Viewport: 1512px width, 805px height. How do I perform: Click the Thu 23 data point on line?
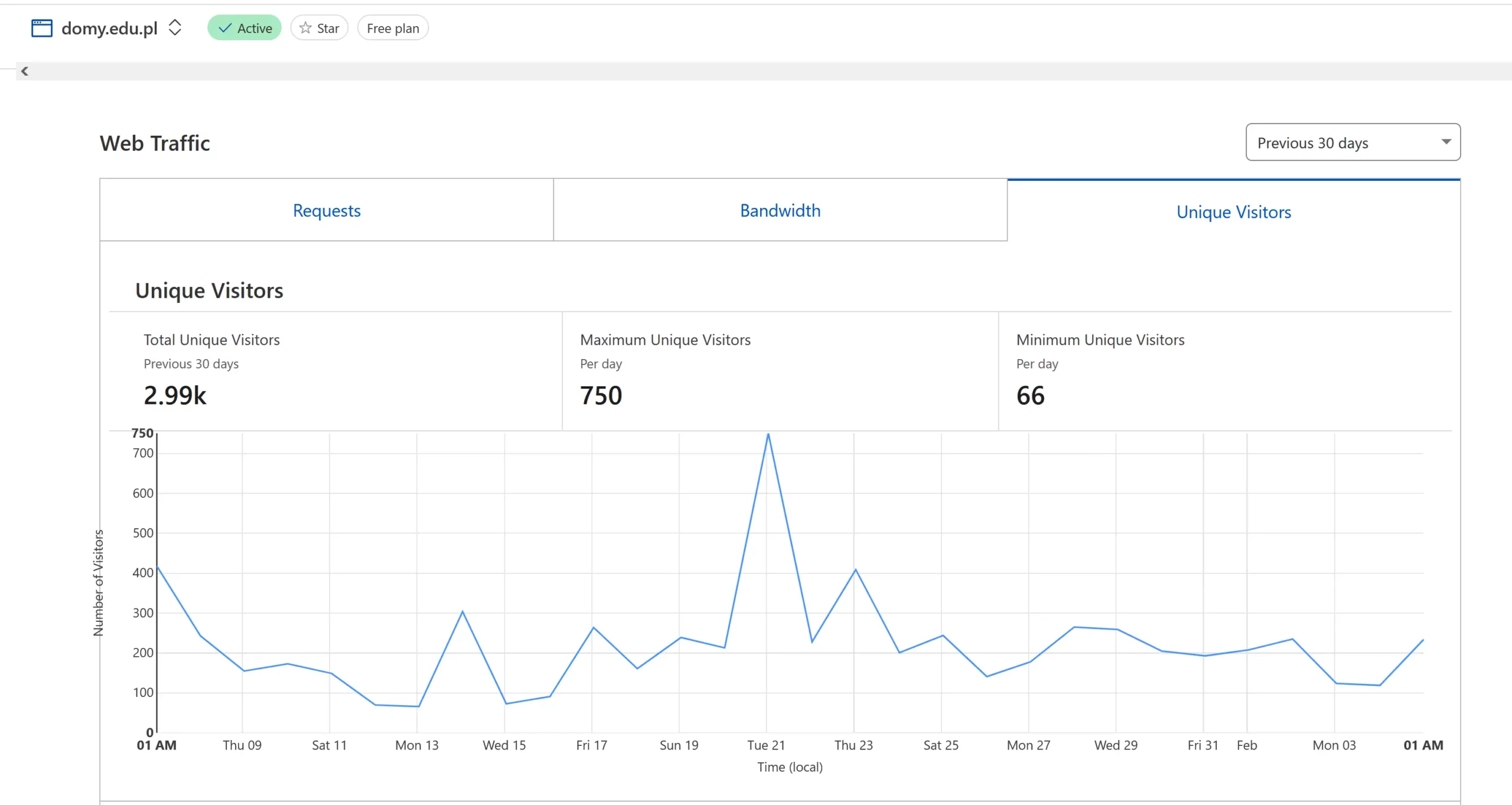click(855, 570)
